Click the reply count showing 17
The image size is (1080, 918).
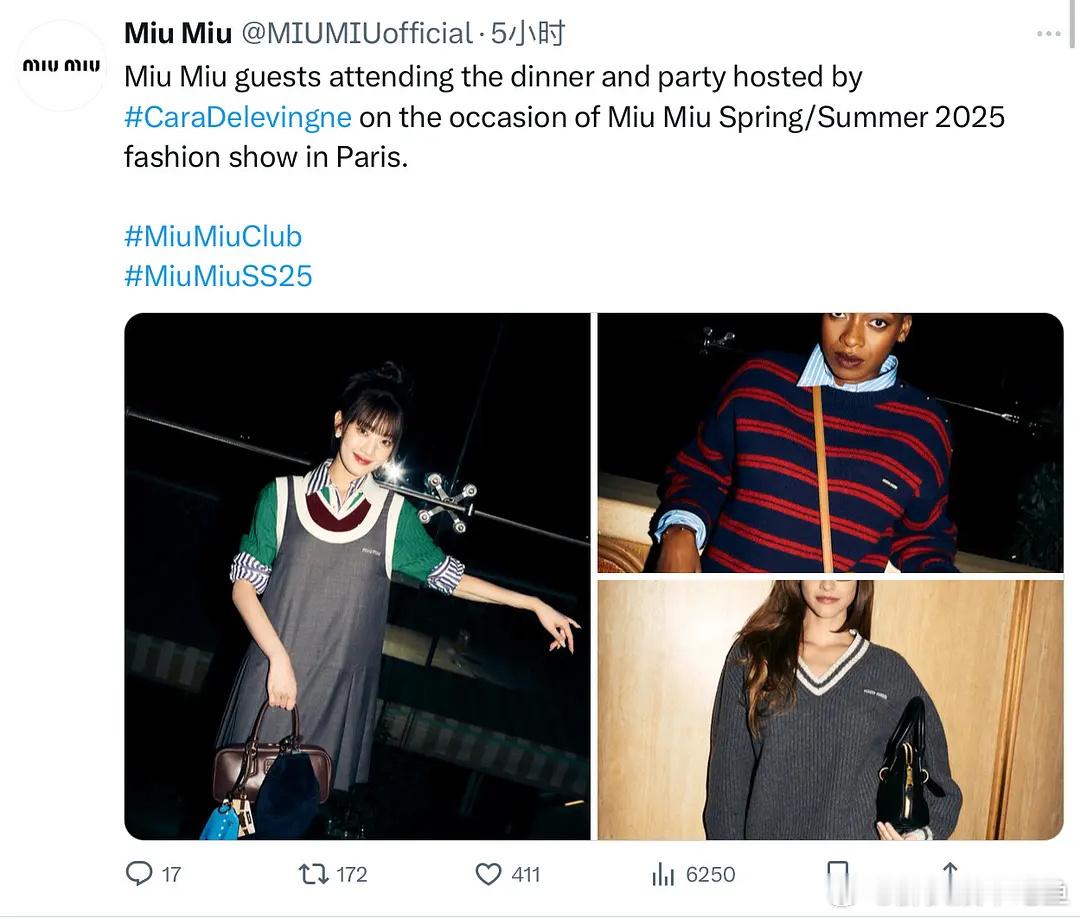click(168, 874)
